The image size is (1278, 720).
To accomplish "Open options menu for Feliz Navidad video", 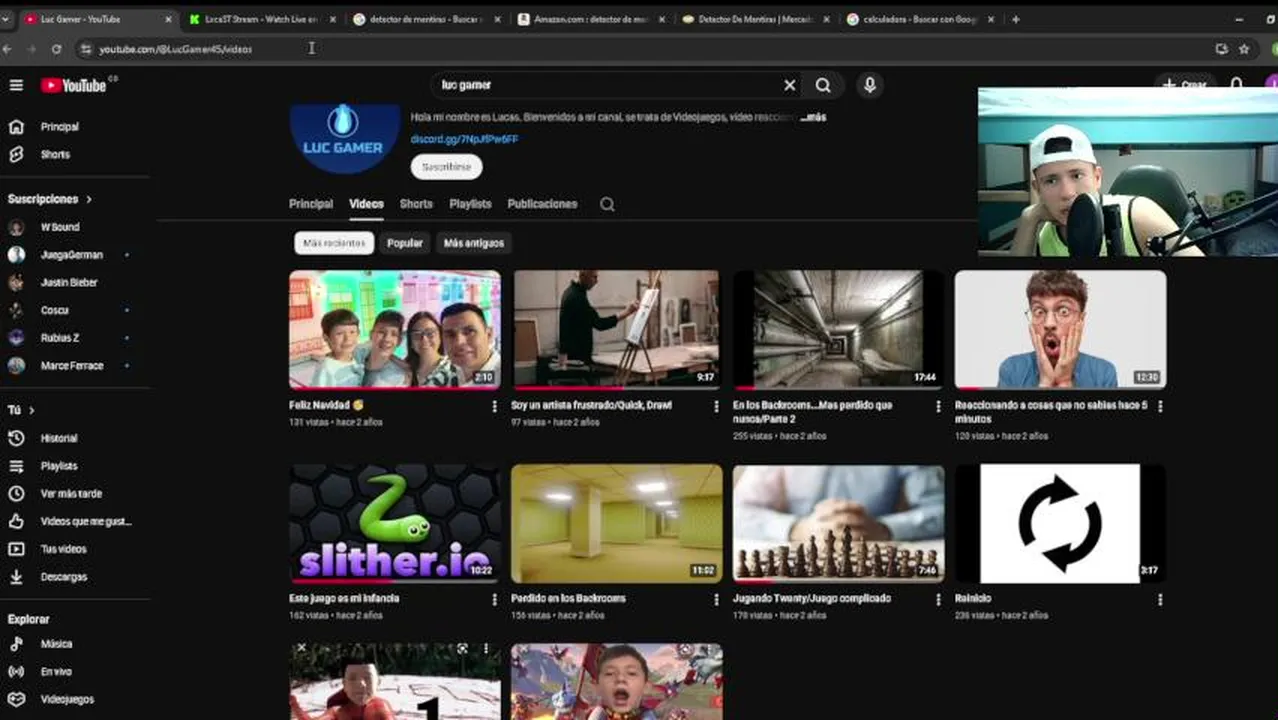I will (x=494, y=407).
